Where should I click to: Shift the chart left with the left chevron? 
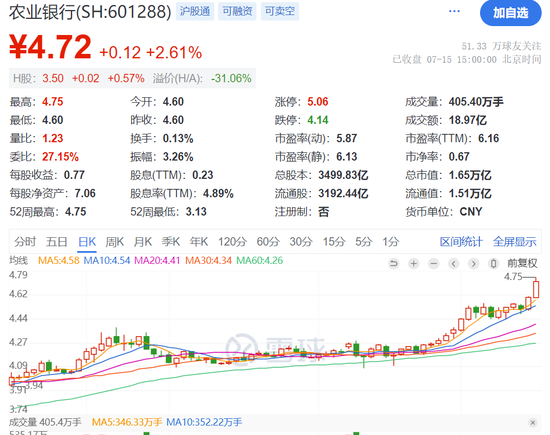454,263
